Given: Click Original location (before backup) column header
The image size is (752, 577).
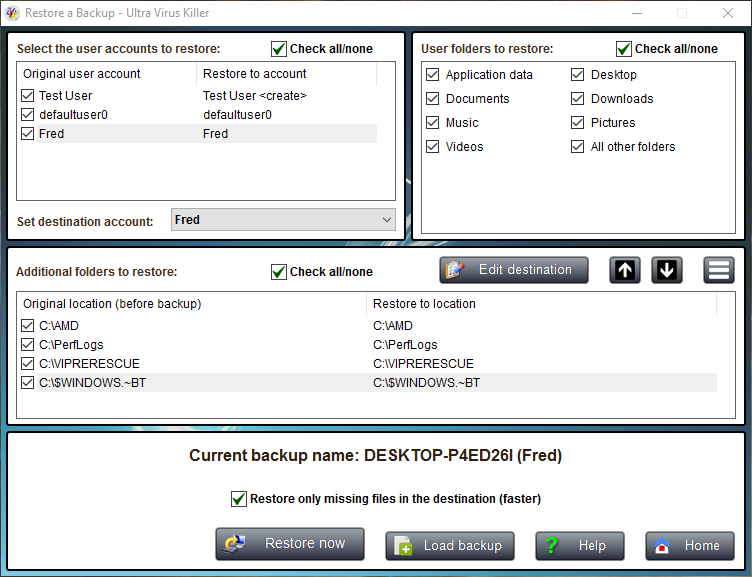Looking at the screenshot, I should click(x=192, y=304).
